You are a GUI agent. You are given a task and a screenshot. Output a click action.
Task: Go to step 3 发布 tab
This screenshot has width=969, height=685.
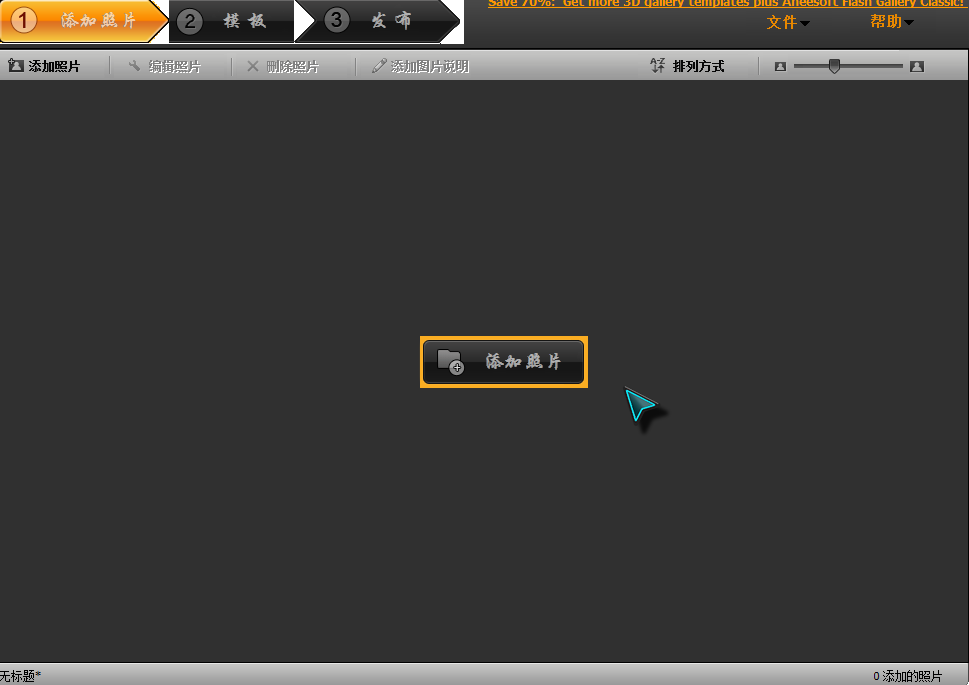coord(378,22)
